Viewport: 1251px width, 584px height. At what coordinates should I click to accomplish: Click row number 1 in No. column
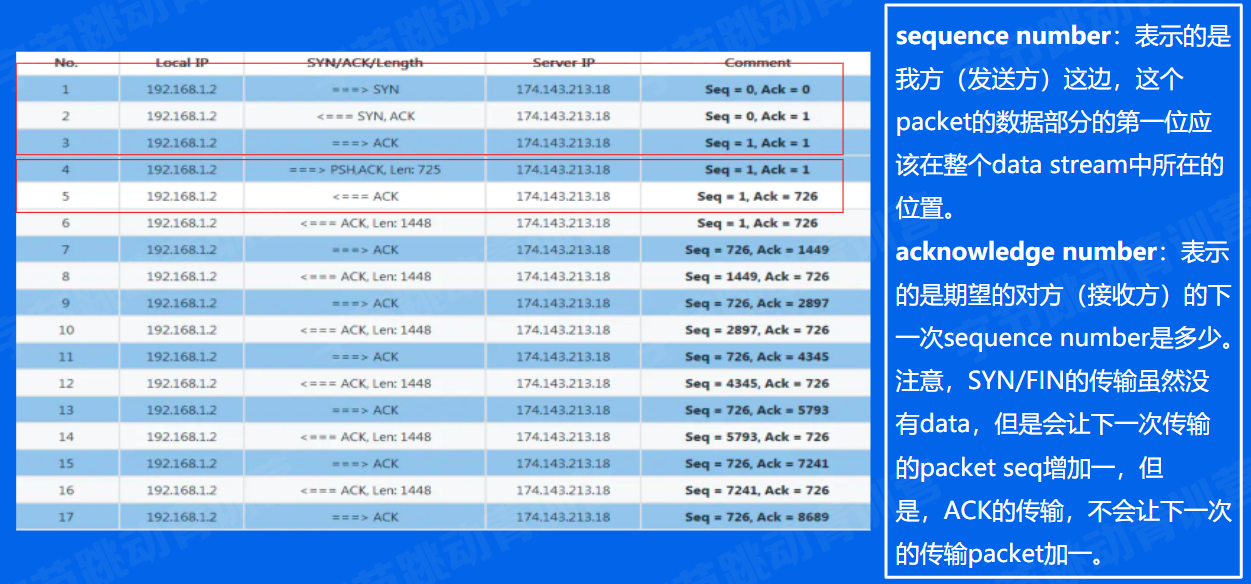66,89
